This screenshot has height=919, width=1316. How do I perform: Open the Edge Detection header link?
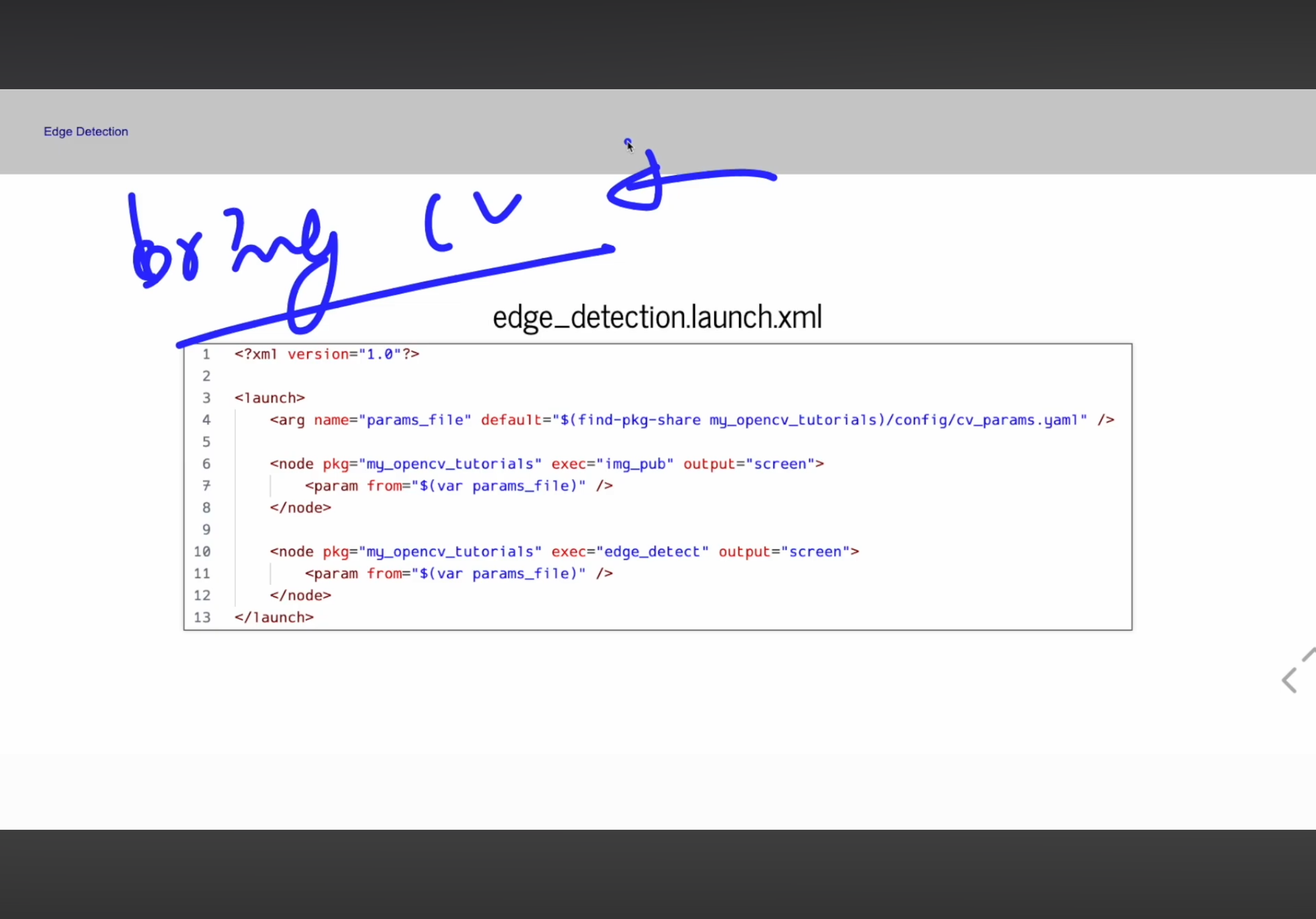(86, 132)
